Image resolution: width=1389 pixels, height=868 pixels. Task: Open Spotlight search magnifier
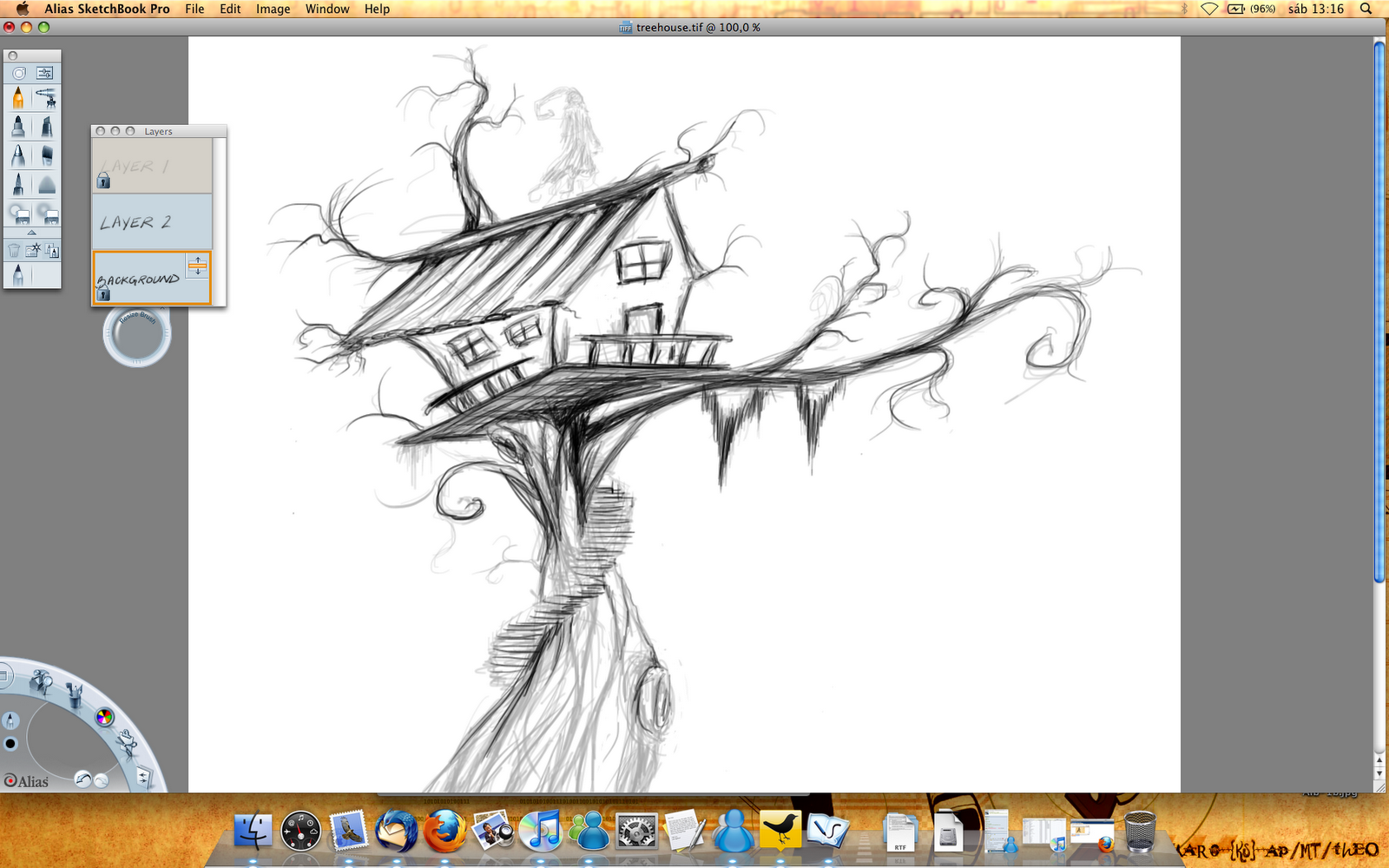pos(1366,9)
